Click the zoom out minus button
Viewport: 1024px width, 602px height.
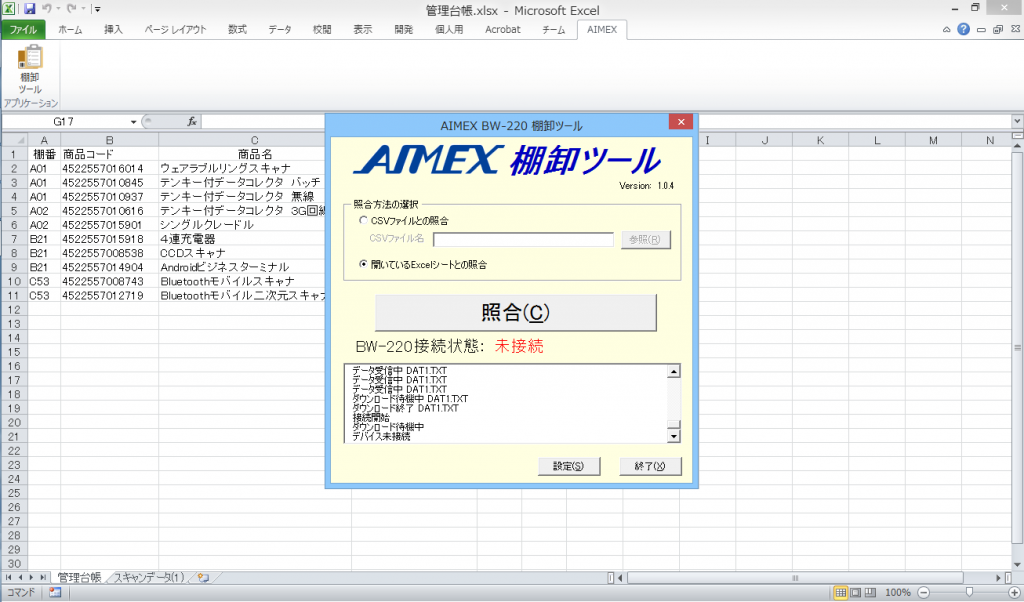point(923,592)
